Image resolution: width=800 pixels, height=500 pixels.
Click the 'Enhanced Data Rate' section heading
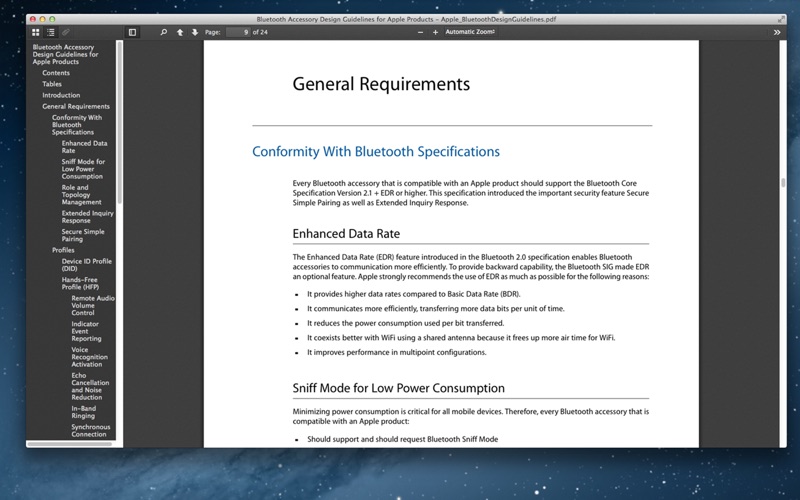(346, 234)
